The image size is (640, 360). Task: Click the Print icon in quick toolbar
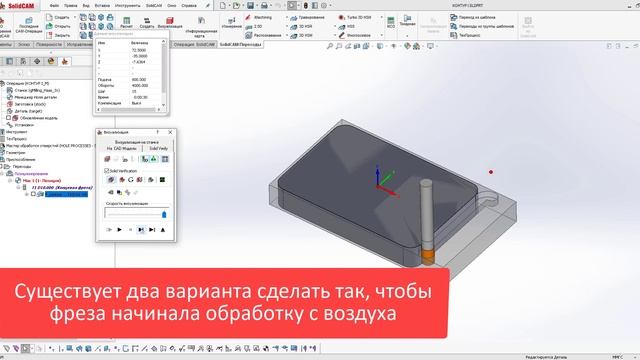264,5
